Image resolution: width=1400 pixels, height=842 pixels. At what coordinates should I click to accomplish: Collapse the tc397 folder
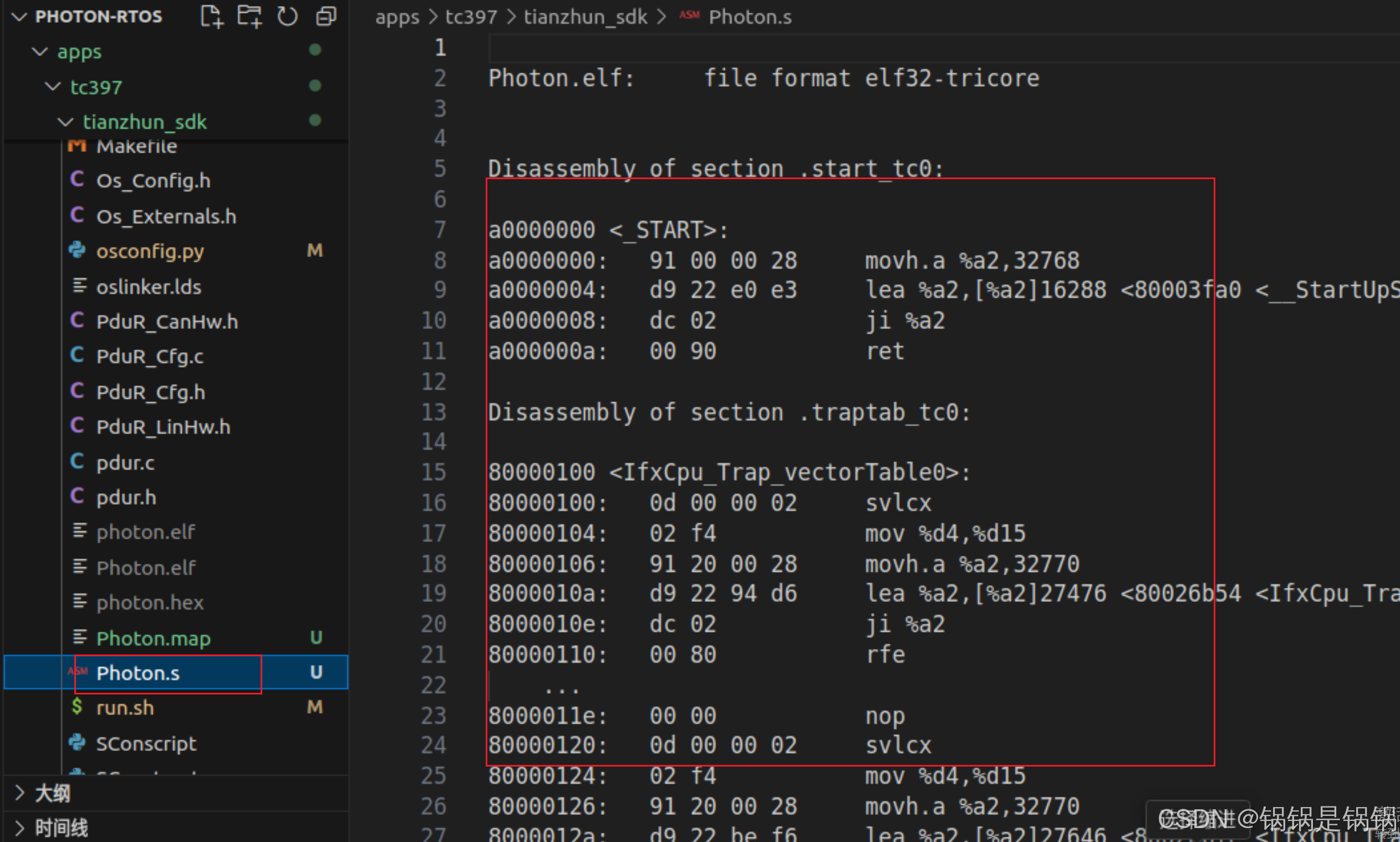(x=53, y=87)
